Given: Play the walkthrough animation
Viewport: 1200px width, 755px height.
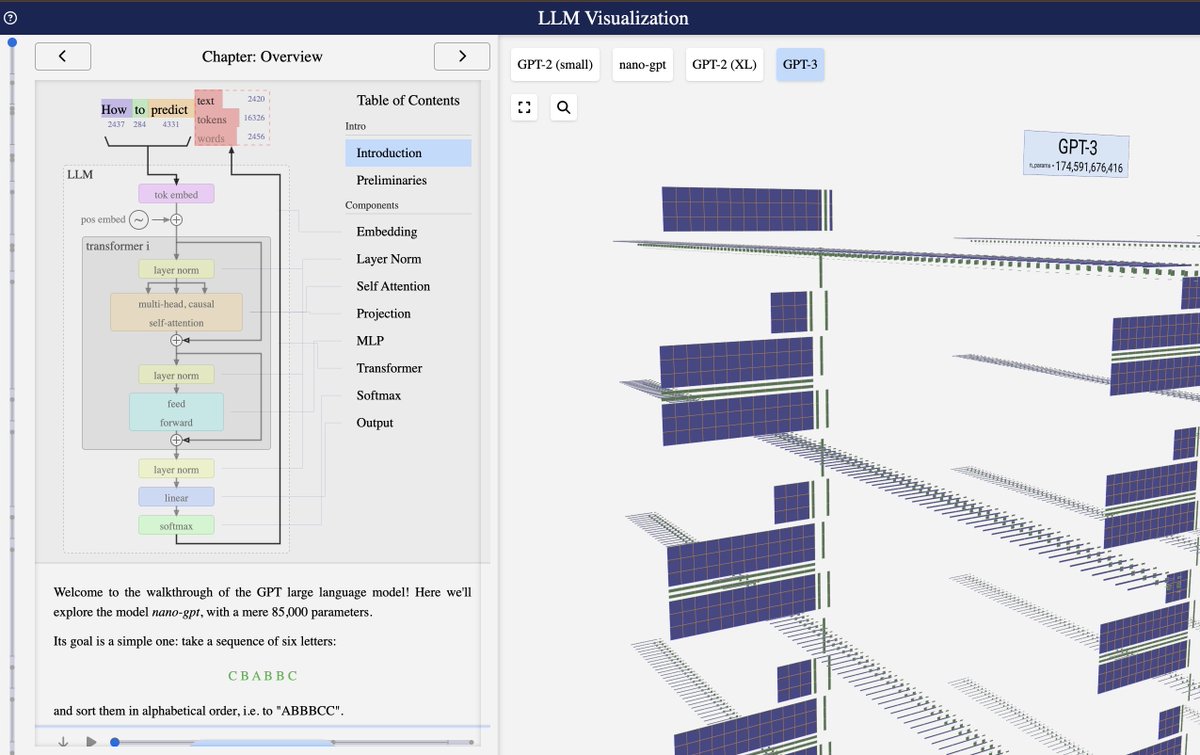Looking at the screenshot, I should (x=91, y=742).
